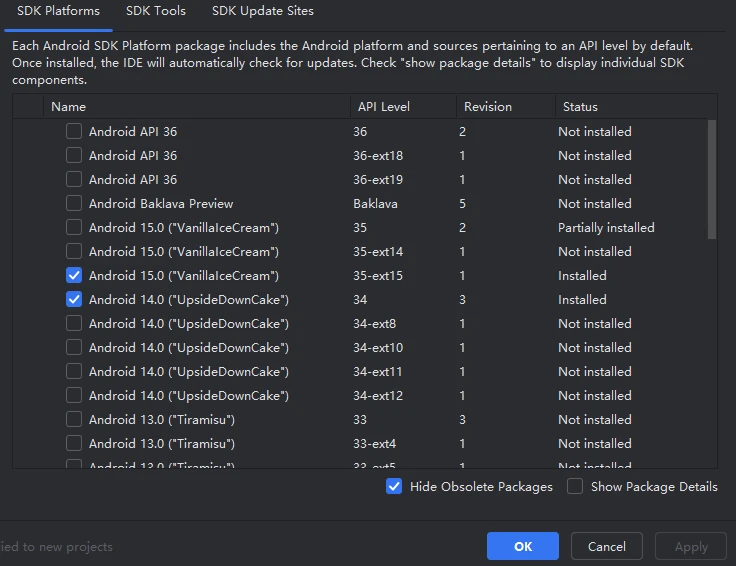The height and width of the screenshot is (566, 736).
Task: Check Android 14.0 row 34-ext8 checkbox
Action: tap(74, 323)
